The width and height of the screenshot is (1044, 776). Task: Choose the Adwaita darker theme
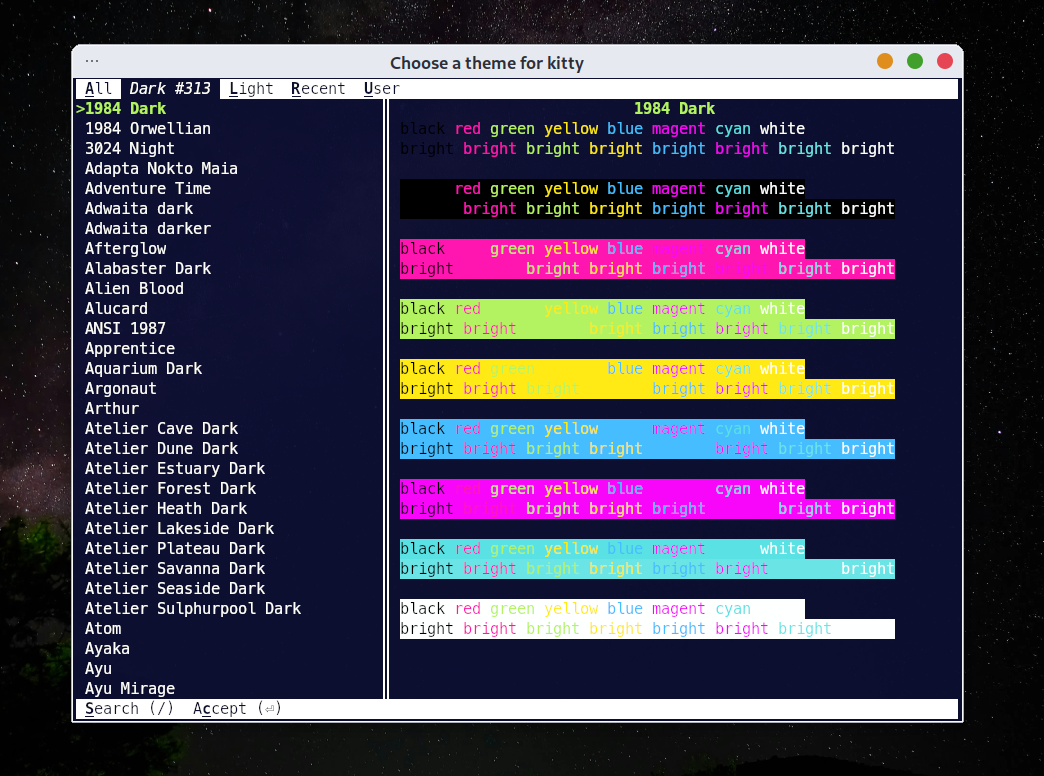tap(148, 228)
